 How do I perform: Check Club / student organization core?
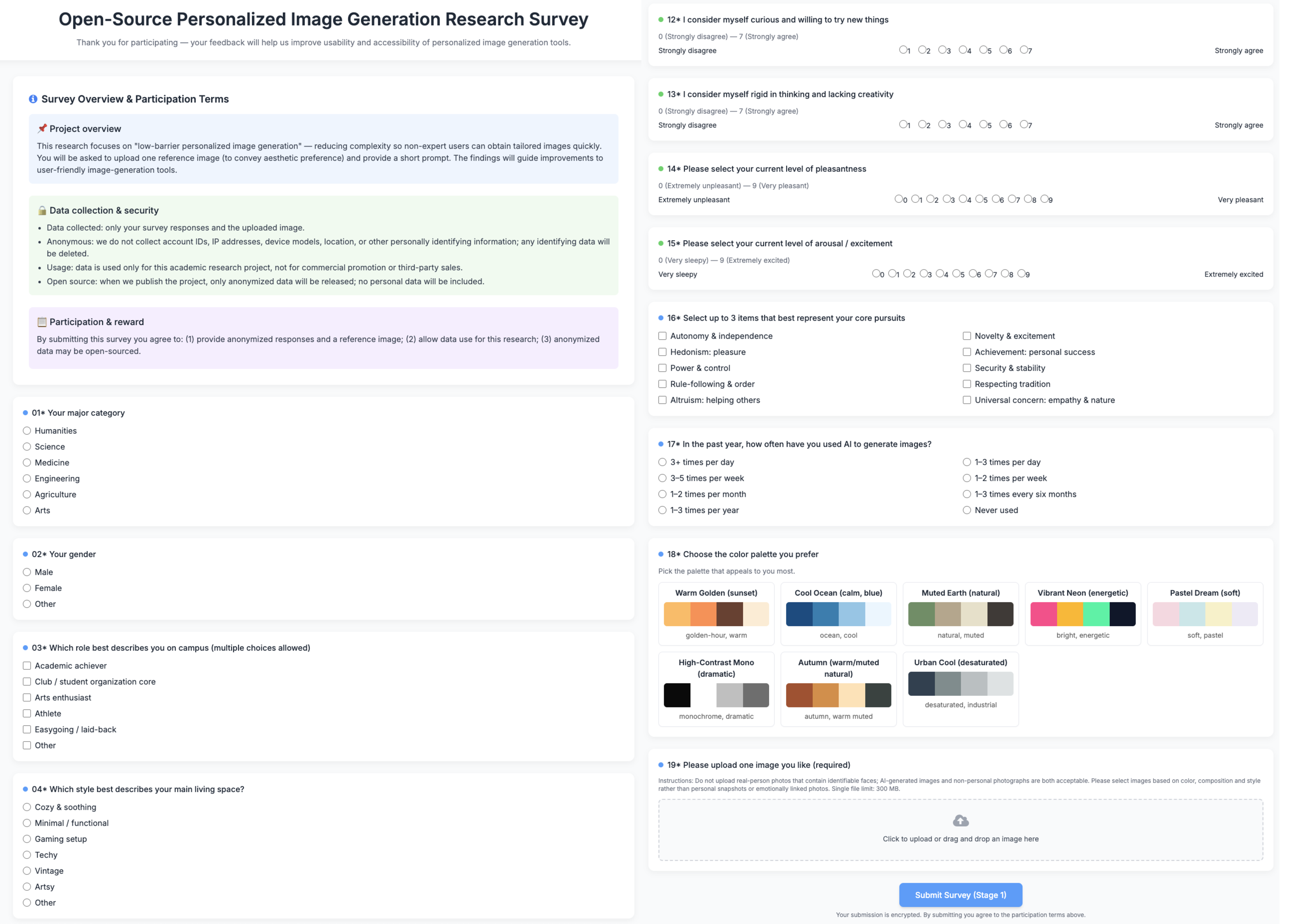pyautogui.click(x=27, y=682)
